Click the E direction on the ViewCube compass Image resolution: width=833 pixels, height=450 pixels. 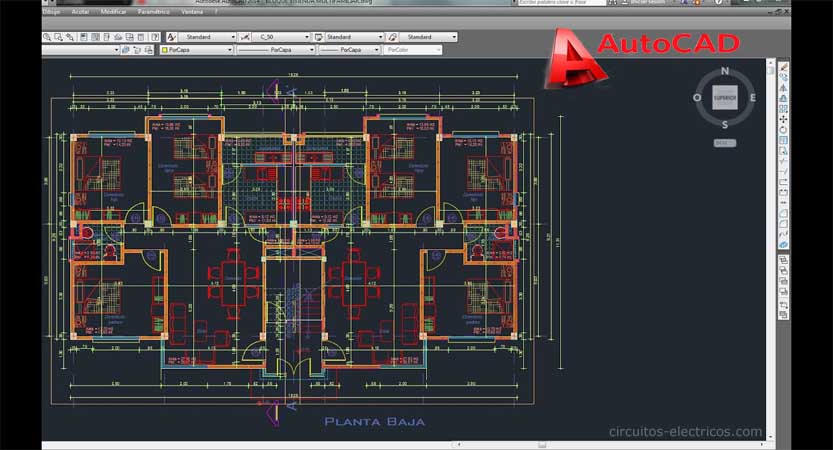pyautogui.click(x=752, y=98)
